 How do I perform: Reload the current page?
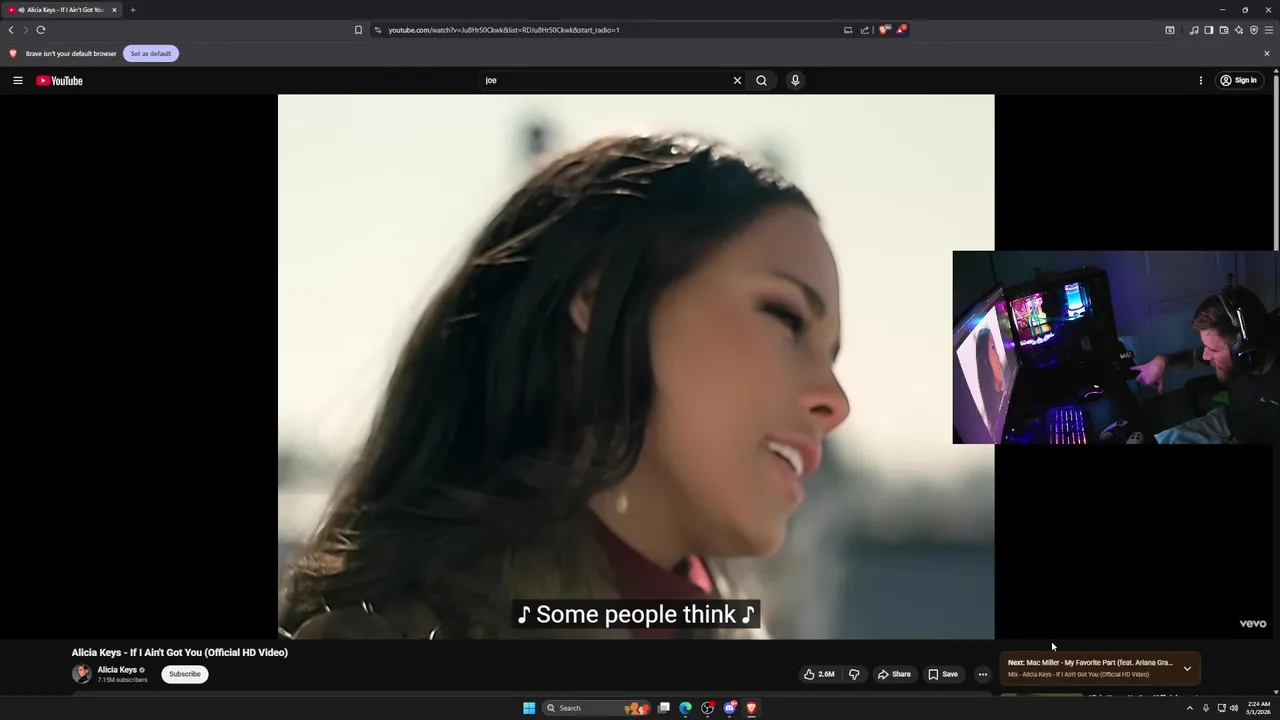point(41,30)
